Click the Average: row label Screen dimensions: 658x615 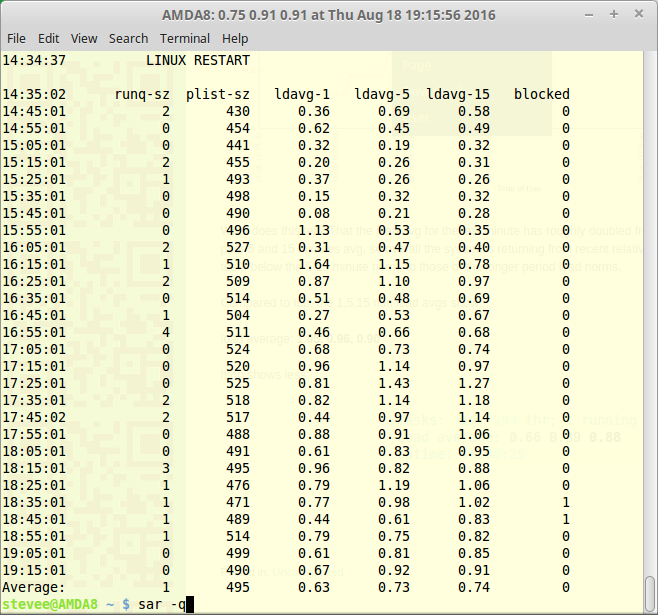(34, 587)
